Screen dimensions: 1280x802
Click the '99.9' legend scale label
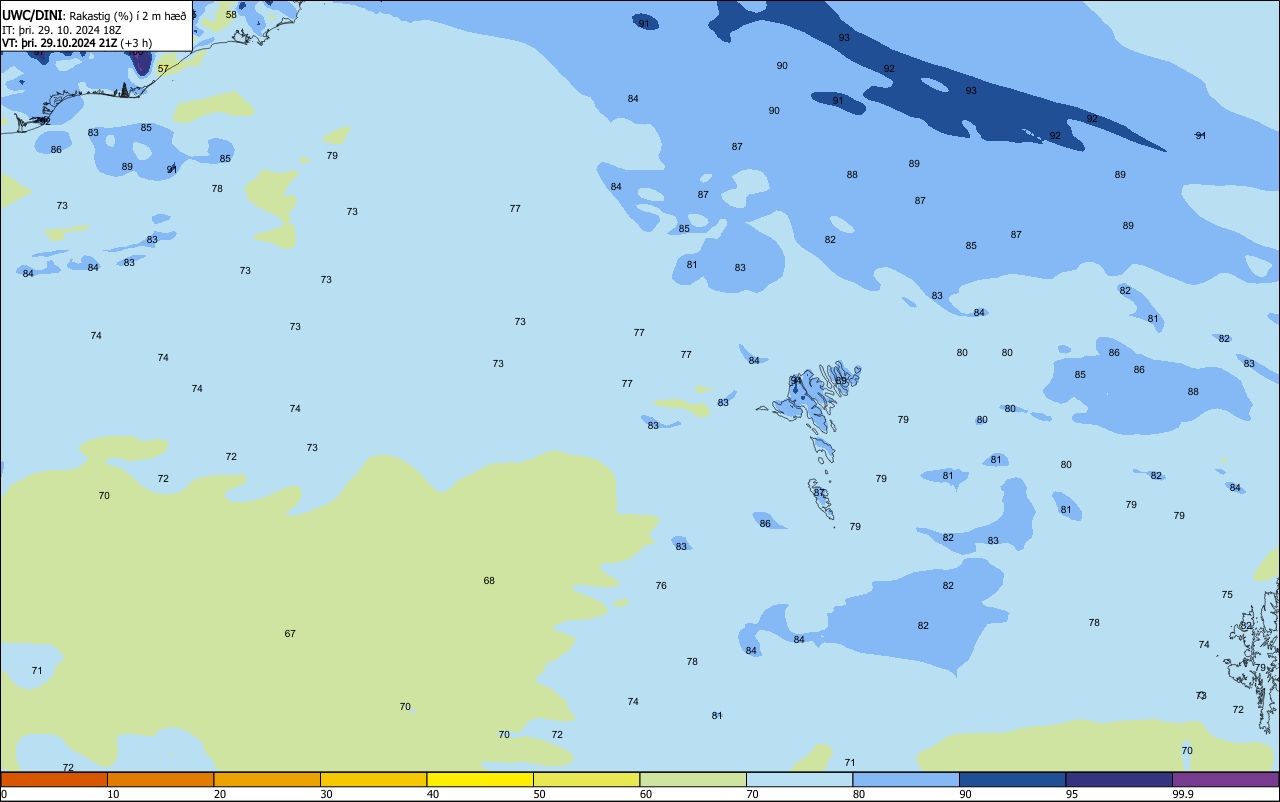coord(1183,794)
